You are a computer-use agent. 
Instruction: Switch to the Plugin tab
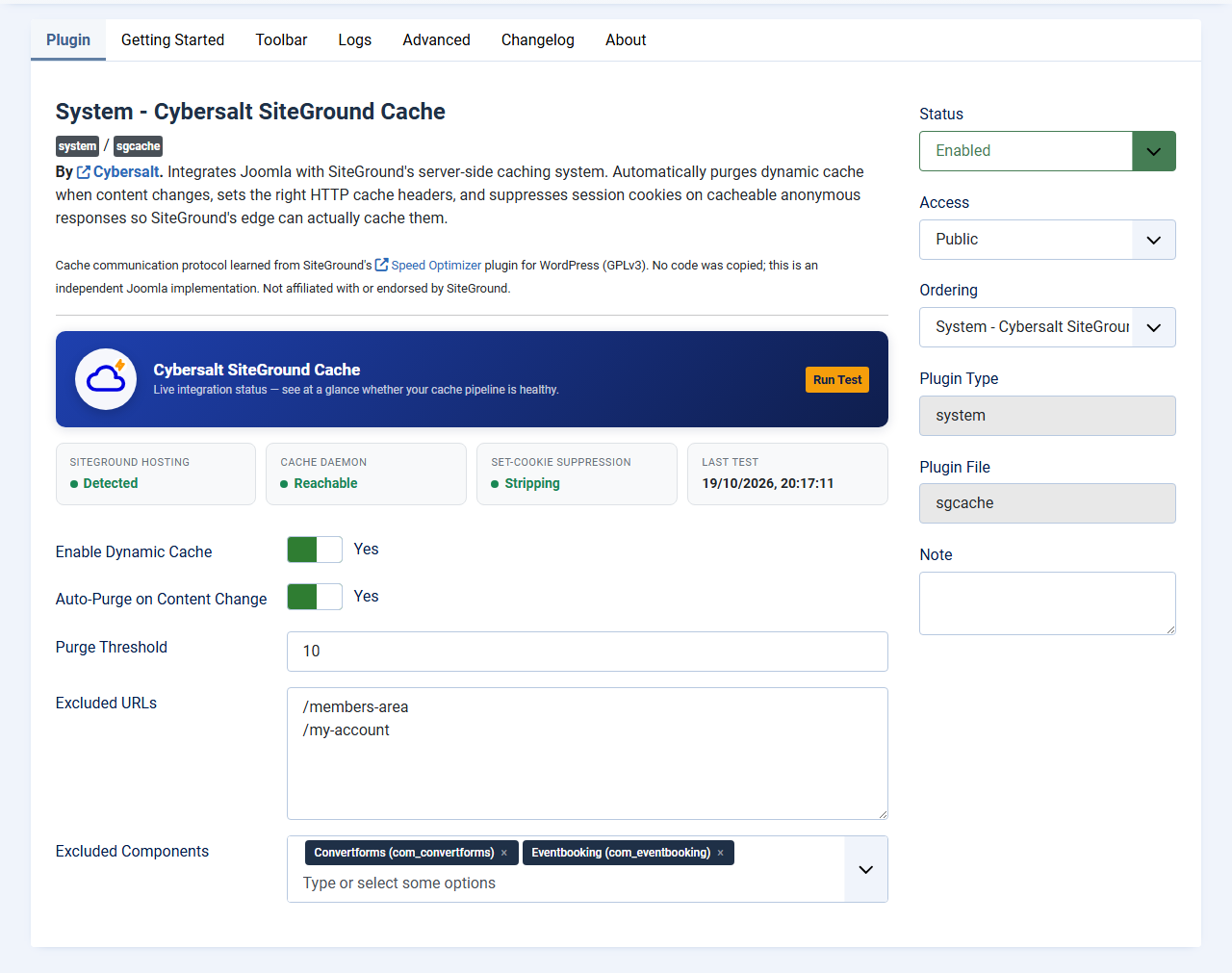click(68, 39)
